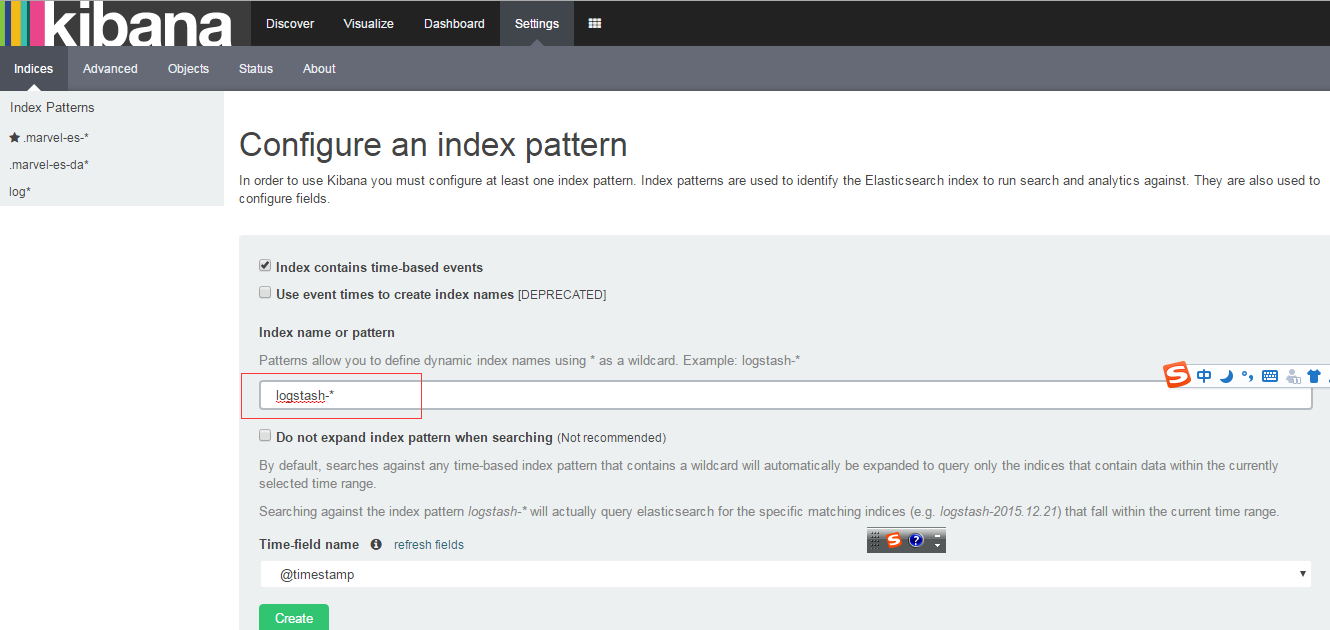Viewport: 1330px width, 630px height.
Task: Open the @timestamp time-field dropdown
Action: pos(785,575)
